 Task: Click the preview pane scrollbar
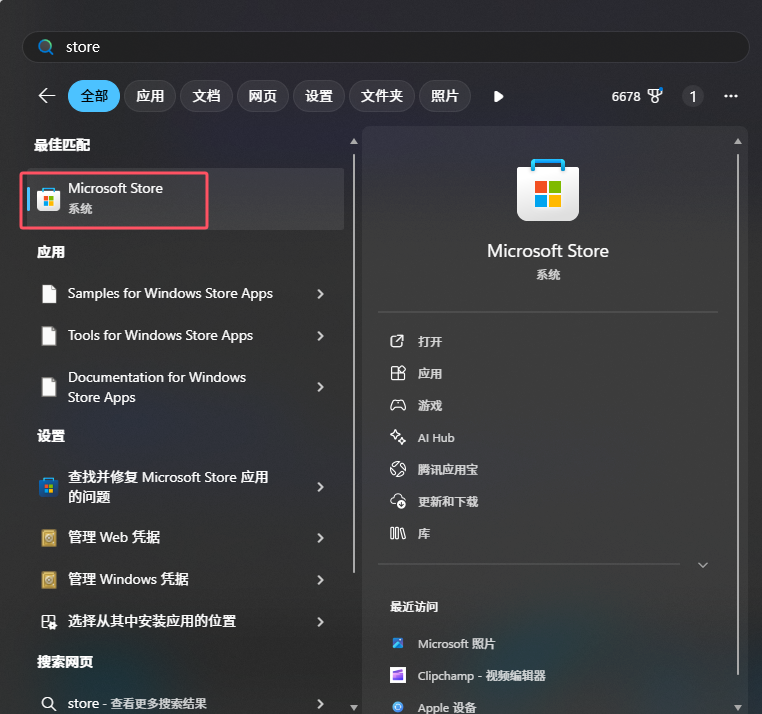[x=738, y=414]
